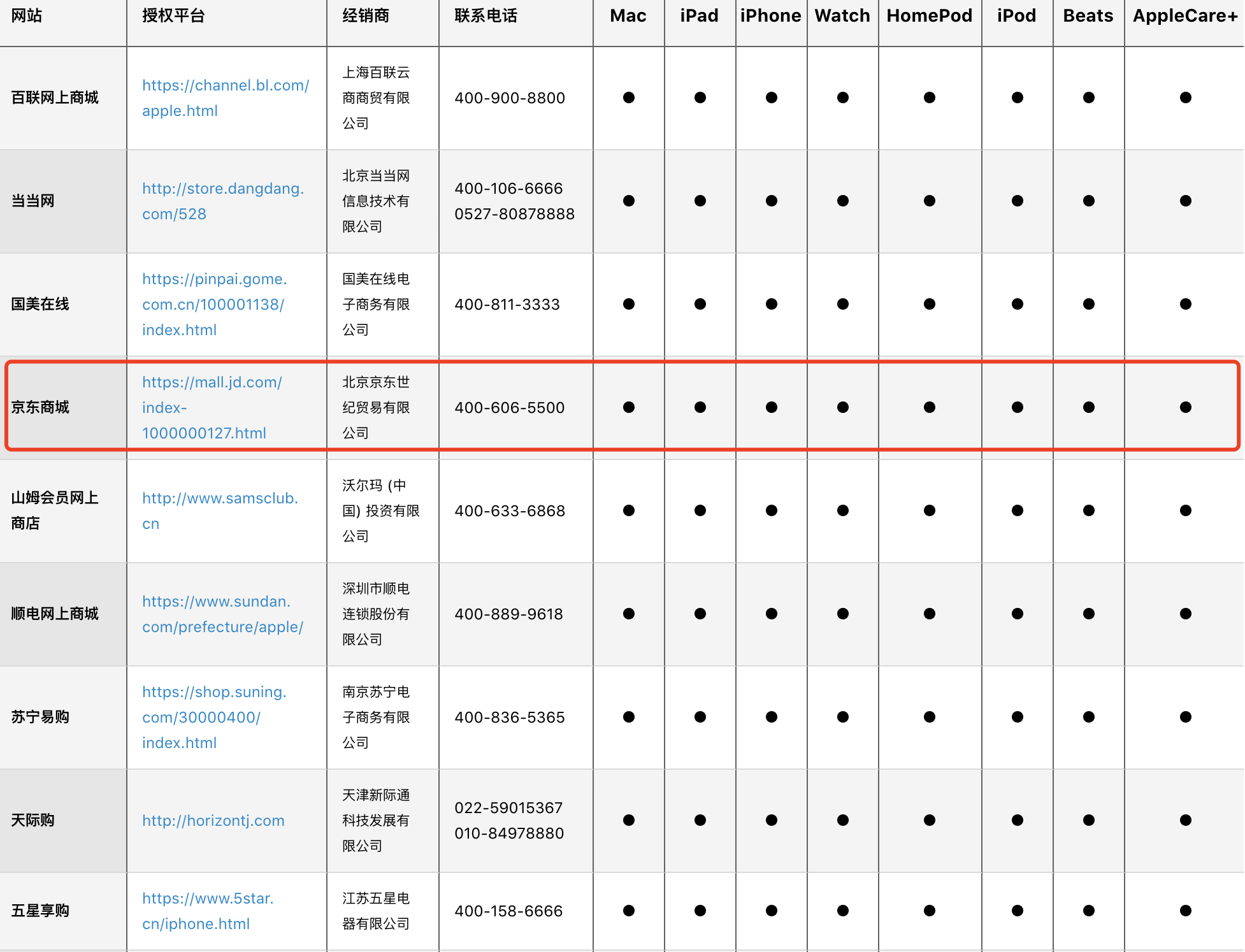Click the 授权平台 column header
Screen dimensions: 1245x952
173,16
